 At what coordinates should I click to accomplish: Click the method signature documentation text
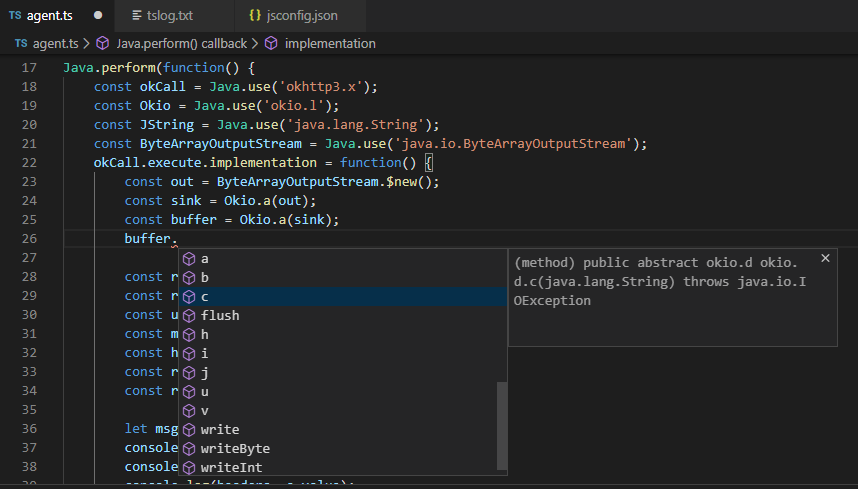(660, 282)
